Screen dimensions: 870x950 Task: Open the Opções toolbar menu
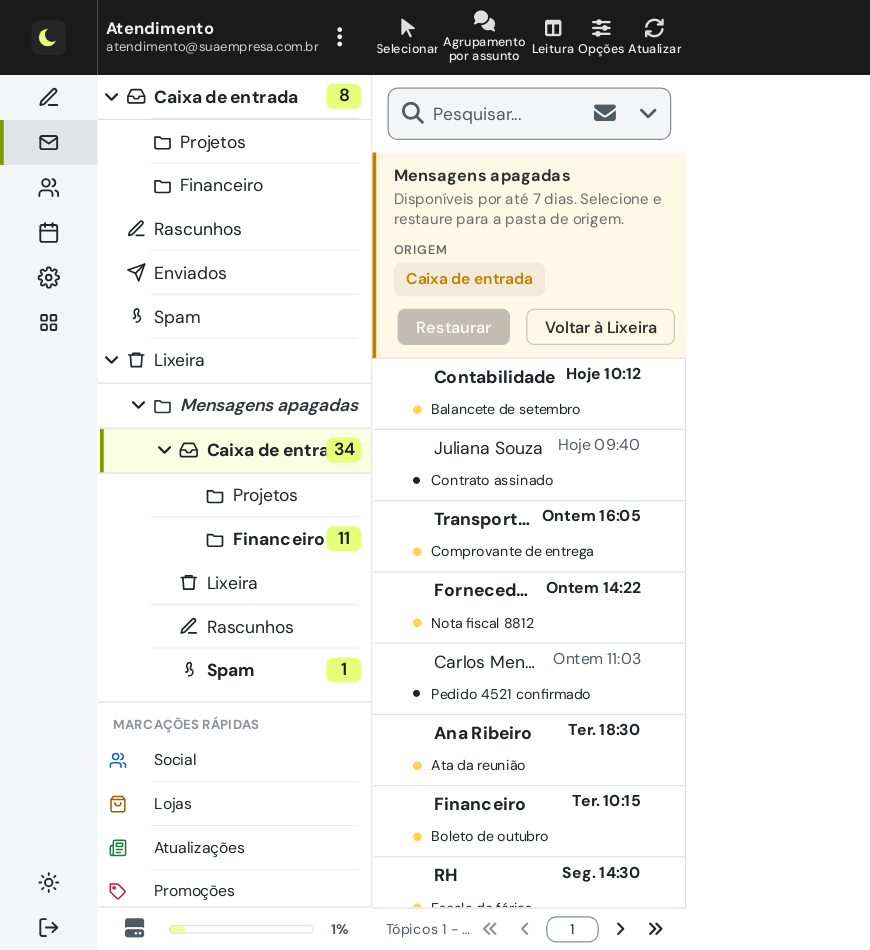(601, 37)
